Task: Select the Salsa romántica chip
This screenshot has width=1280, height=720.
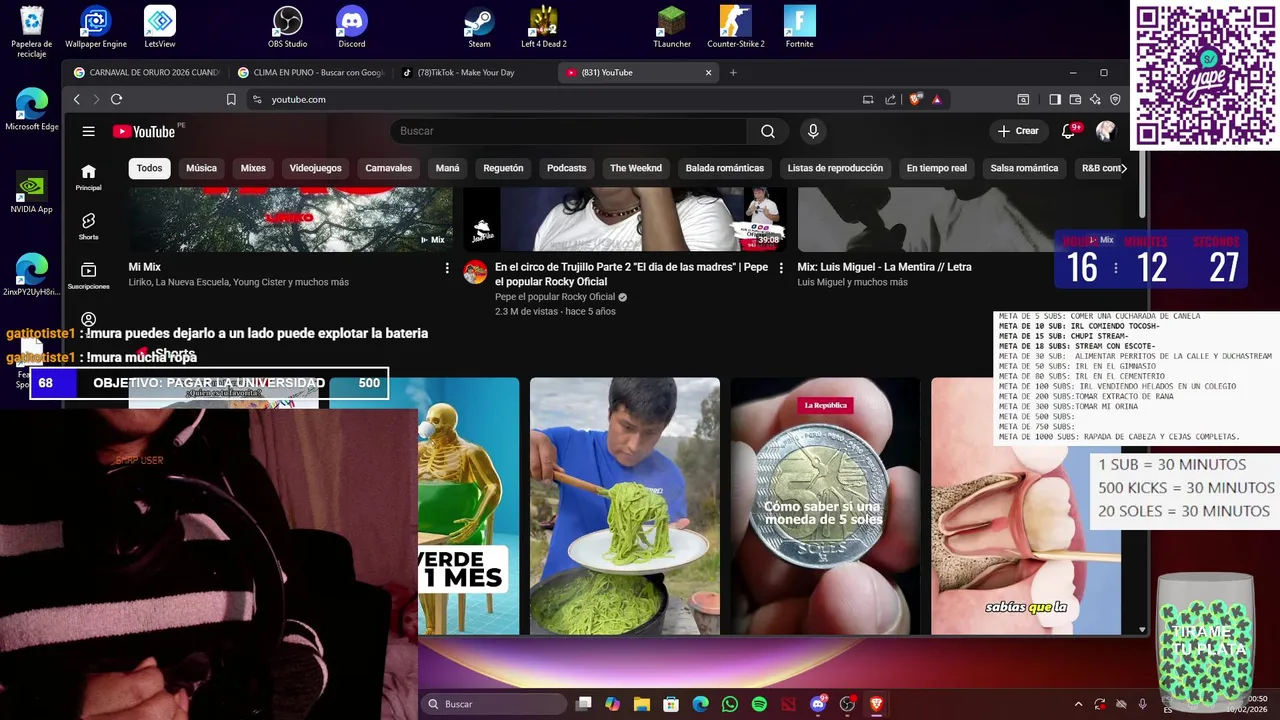Action: (1024, 168)
